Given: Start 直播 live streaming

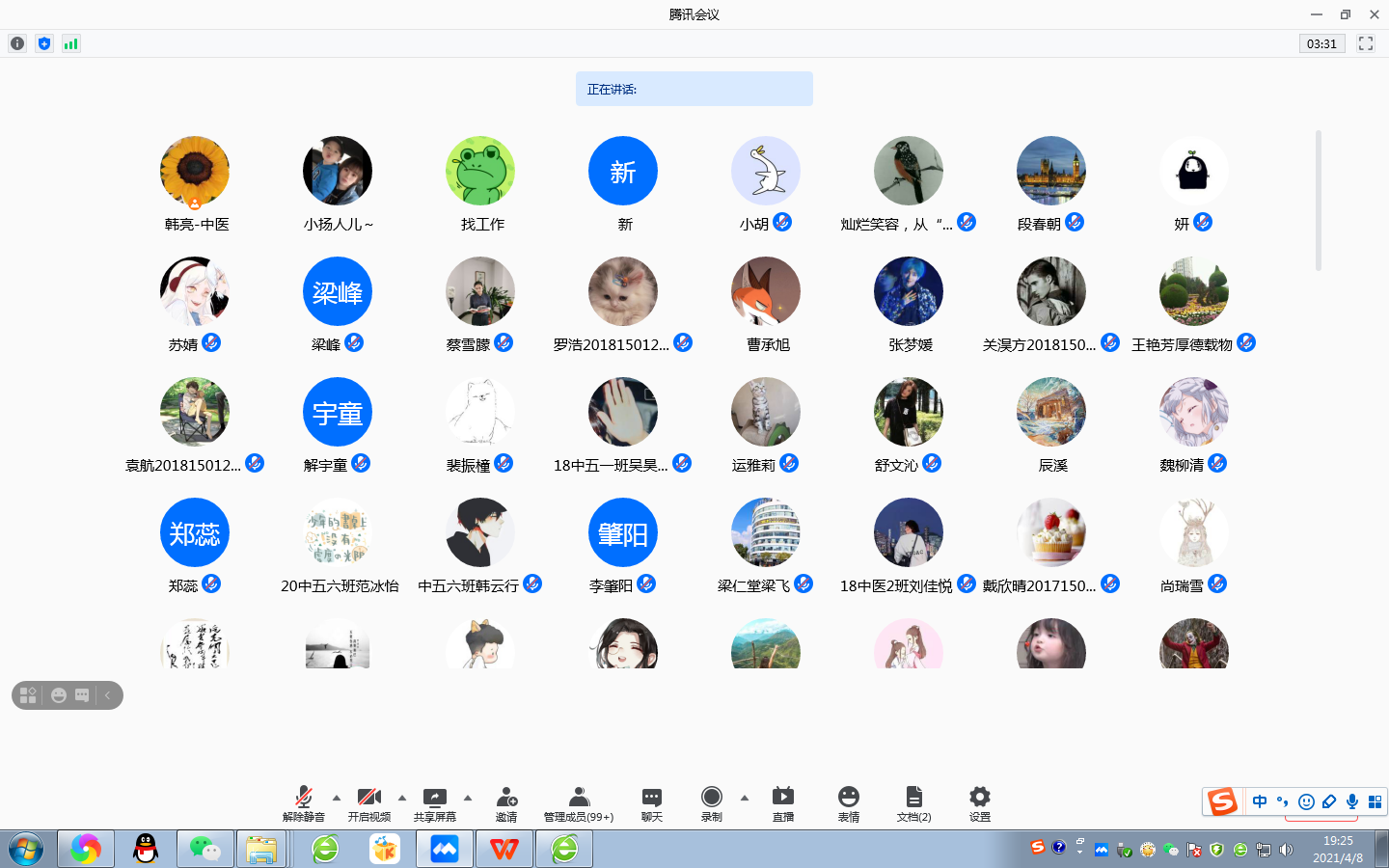Looking at the screenshot, I should pyautogui.click(x=783, y=803).
